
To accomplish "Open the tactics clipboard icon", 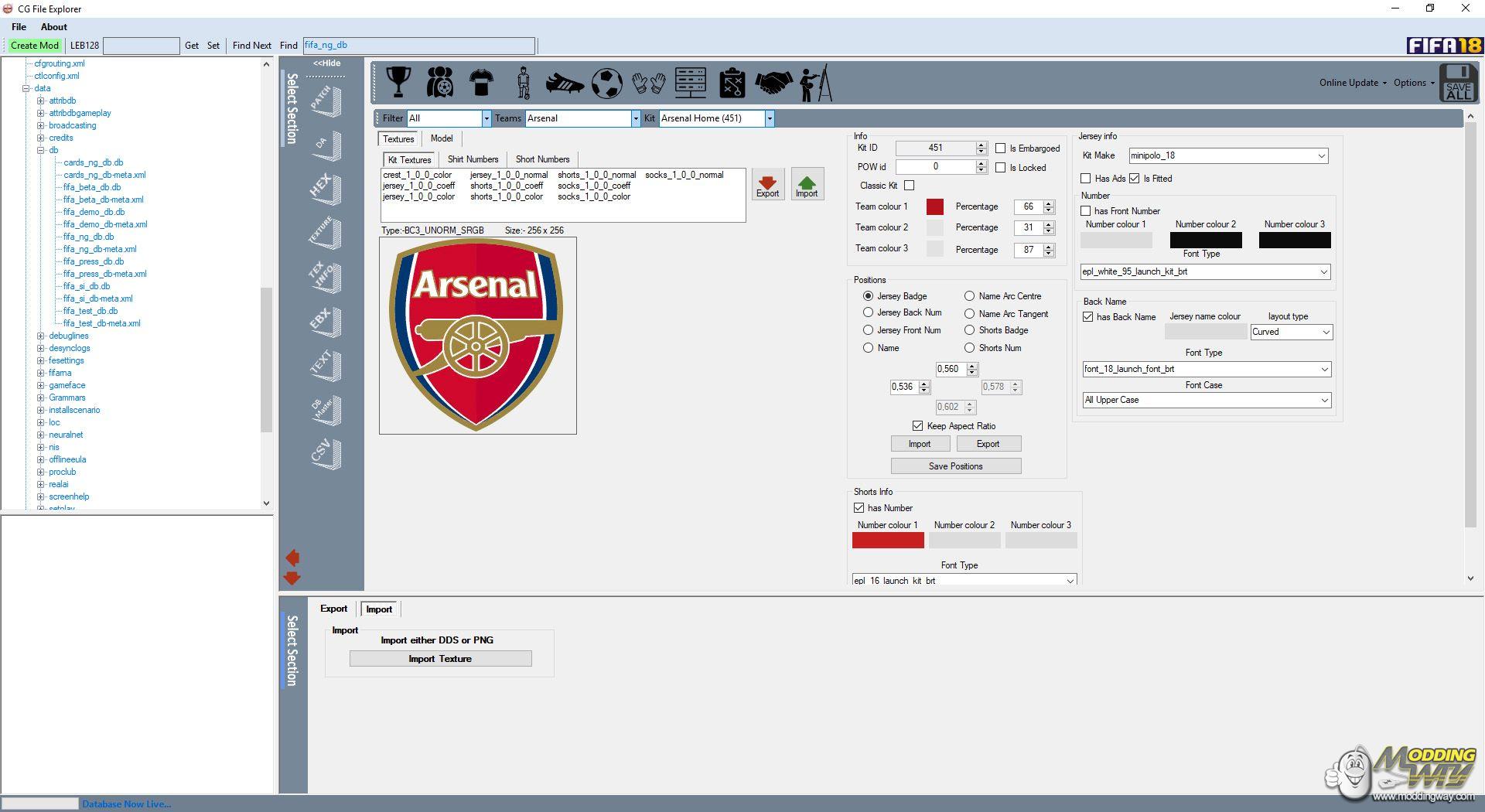I will [732, 83].
